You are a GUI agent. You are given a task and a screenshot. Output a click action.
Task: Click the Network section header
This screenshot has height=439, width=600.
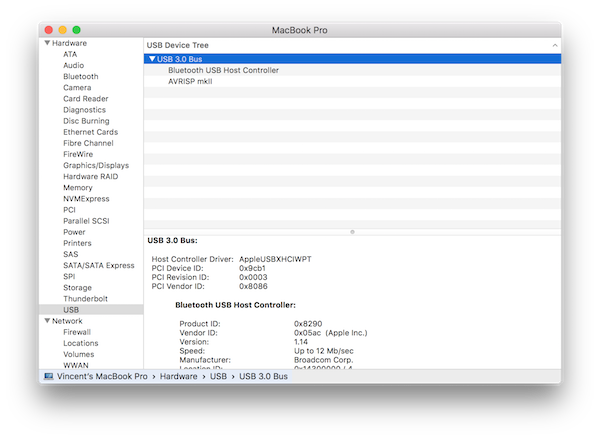(67, 321)
